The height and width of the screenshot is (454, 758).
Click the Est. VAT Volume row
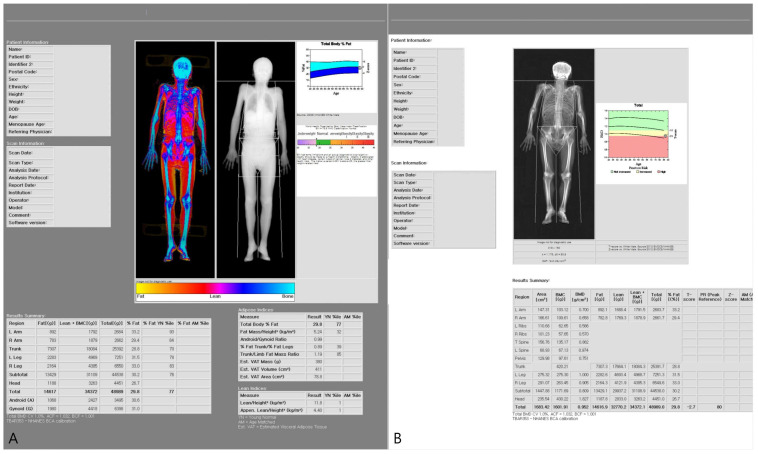tap(300, 369)
